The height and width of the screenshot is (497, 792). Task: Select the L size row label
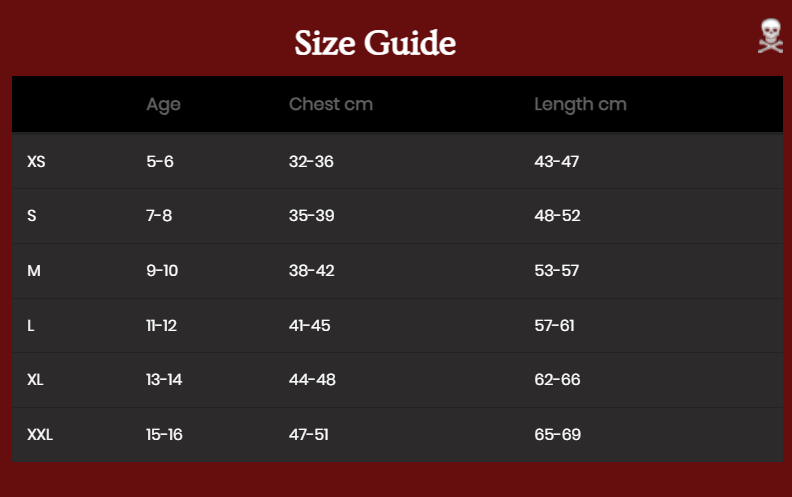click(x=31, y=326)
